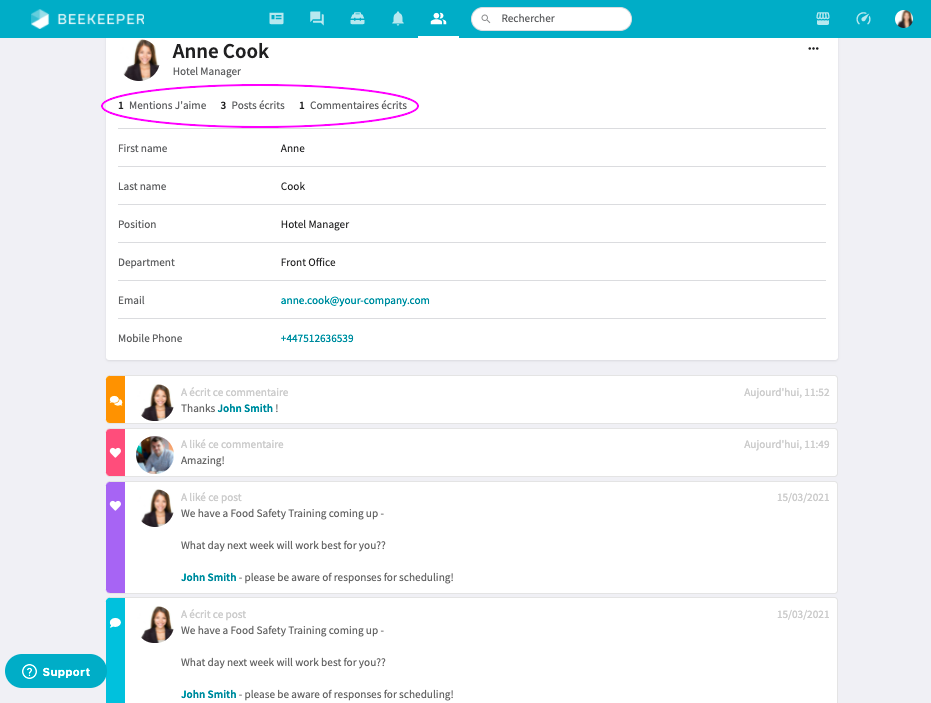
Task: Open the chat messages icon
Action: pyautogui.click(x=317, y=19)
